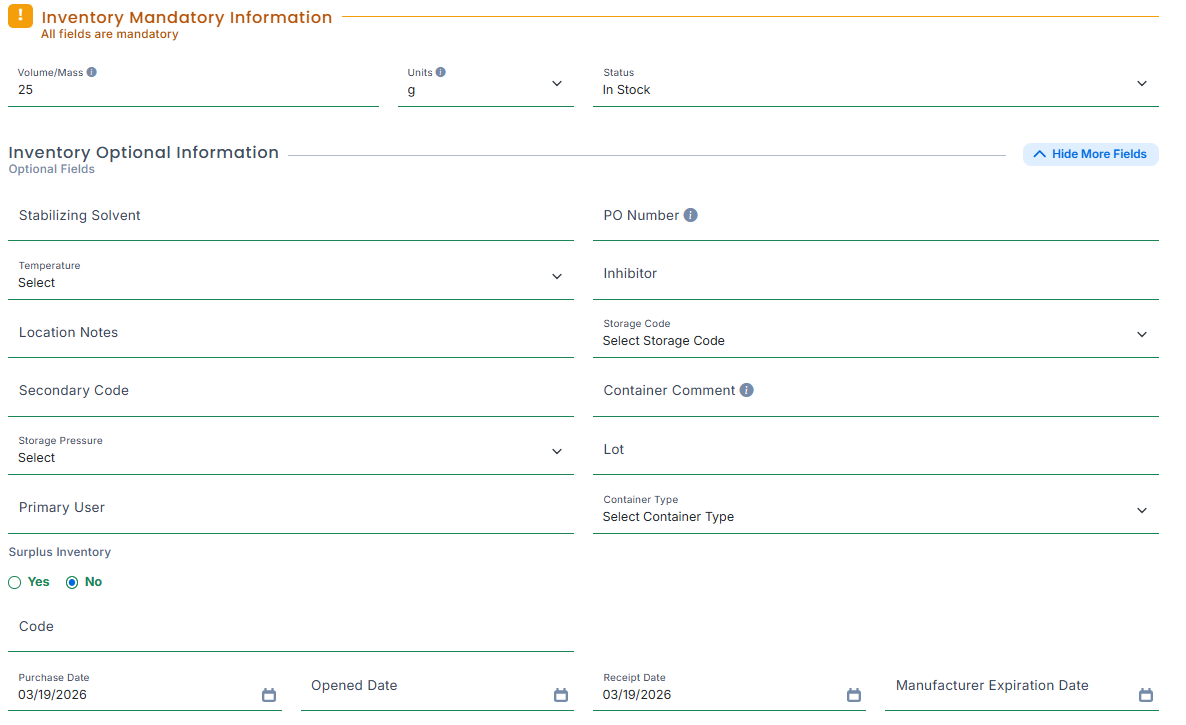The image size is (1186, 725).
Task: Open the Units dropdown
Action: (x=486, y=83)
